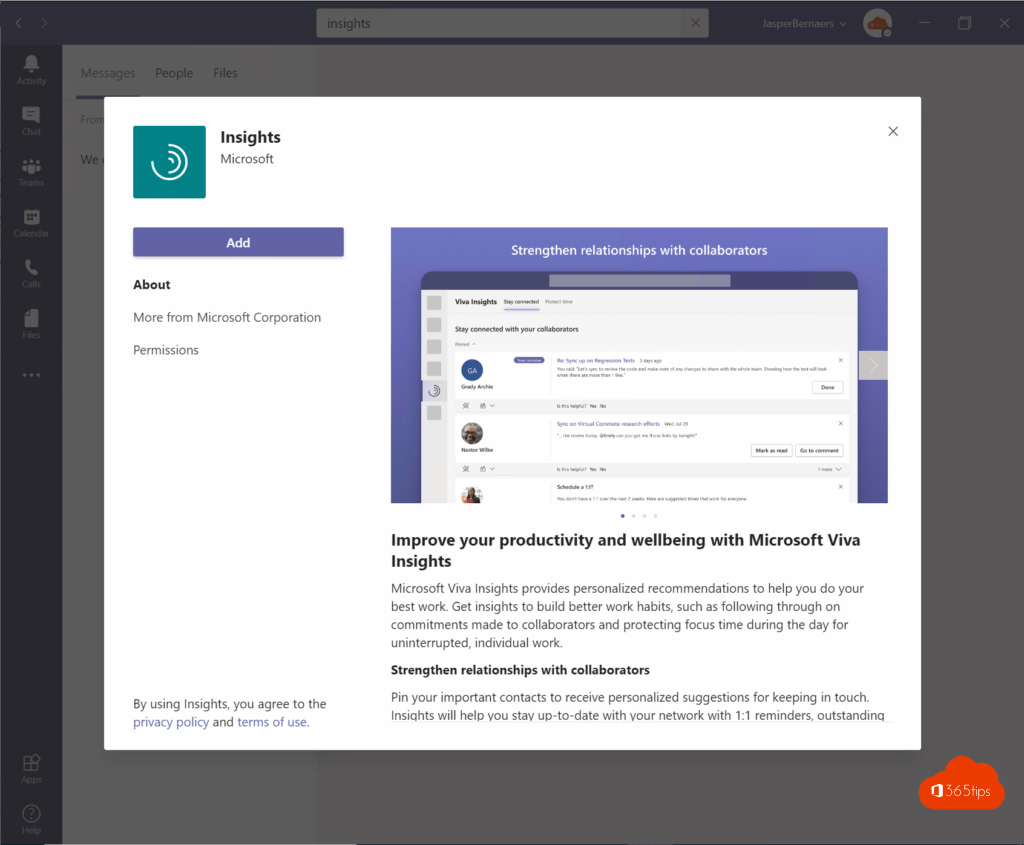Switch to the People tab
The image size is (1024, 845).
pos(174,72)
